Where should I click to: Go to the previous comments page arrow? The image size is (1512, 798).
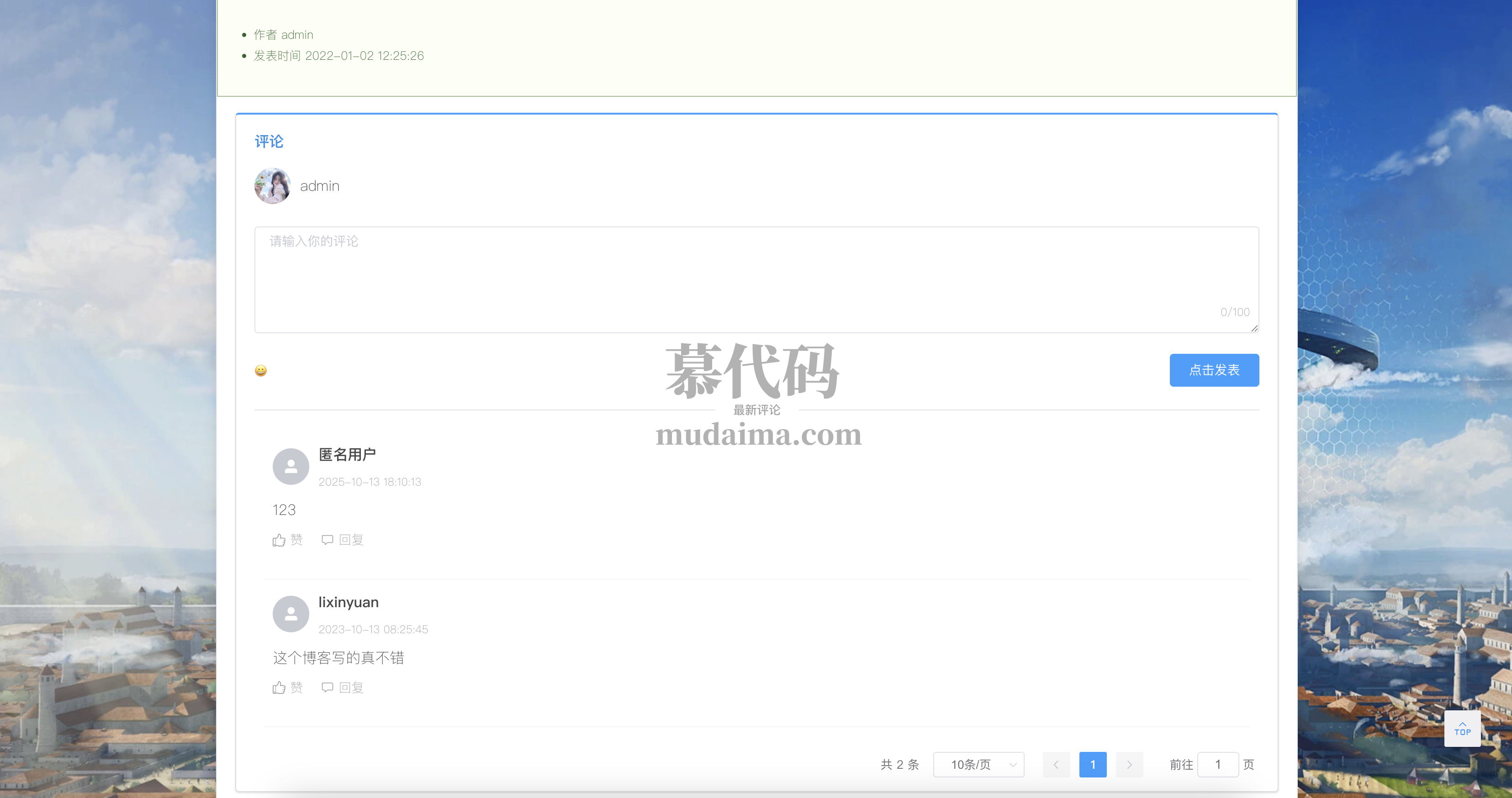1056,765
